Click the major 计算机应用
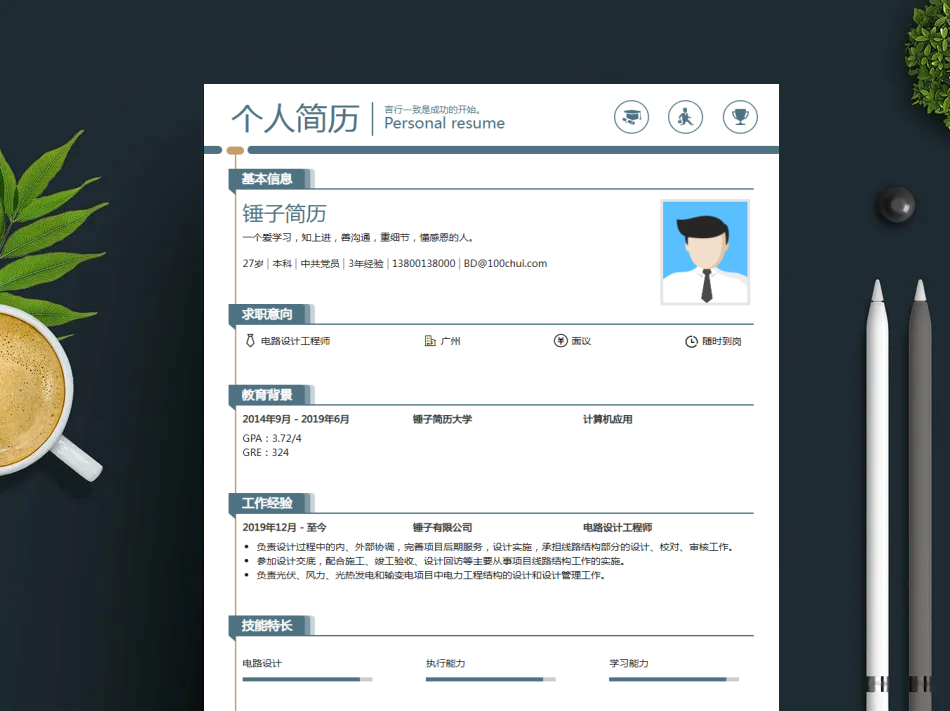 click(x=608, y=419)
